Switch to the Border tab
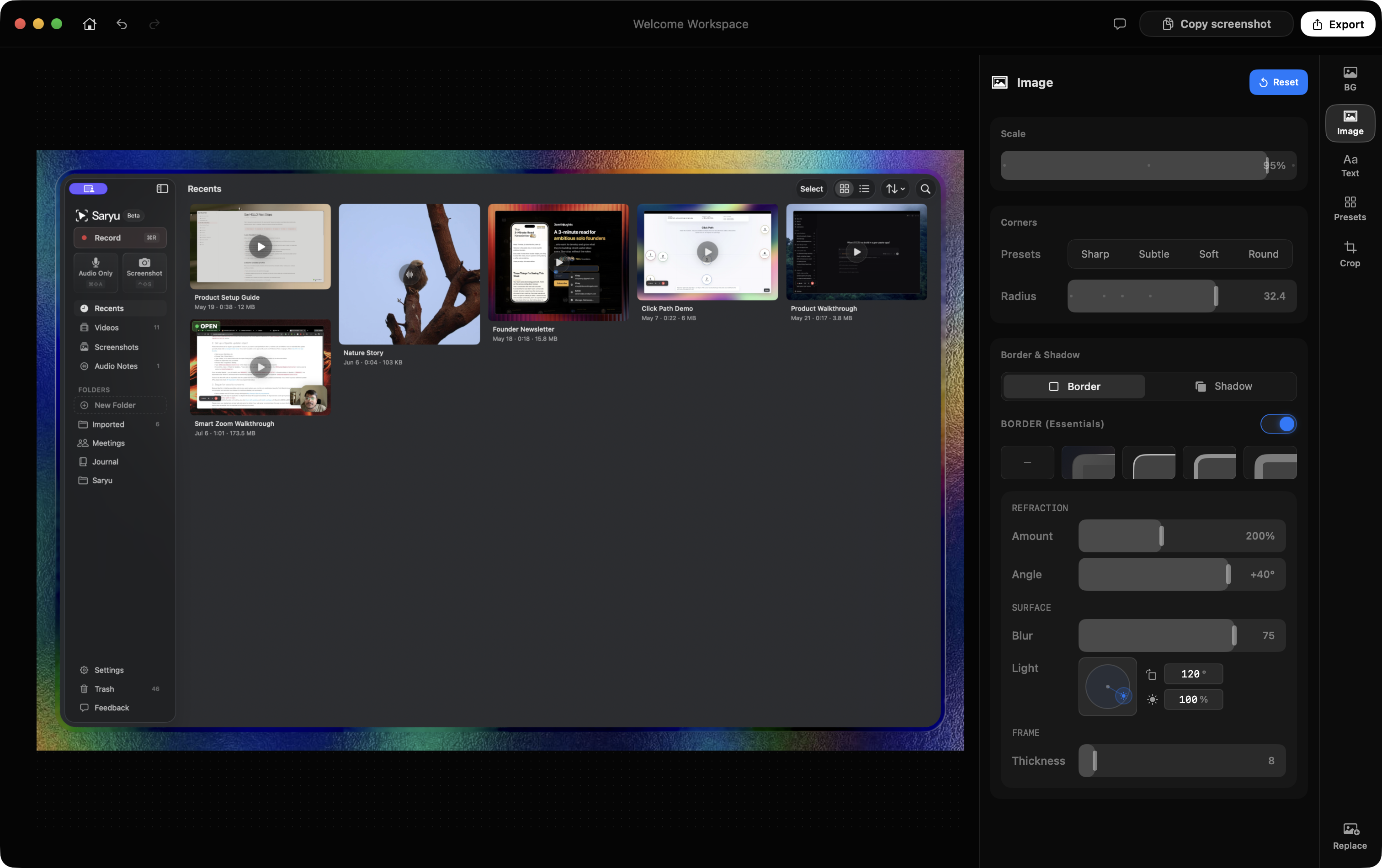 pos(1074,386)
